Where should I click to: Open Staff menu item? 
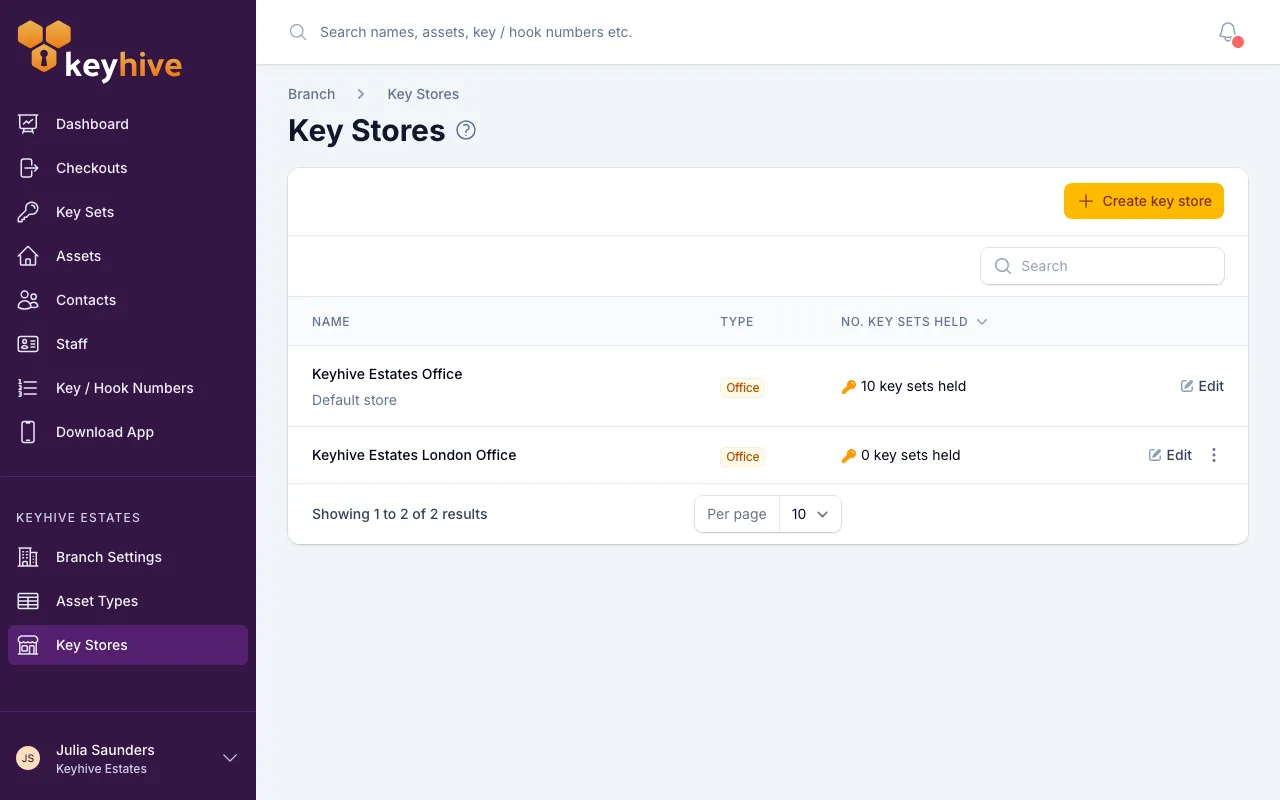point(128,344)
